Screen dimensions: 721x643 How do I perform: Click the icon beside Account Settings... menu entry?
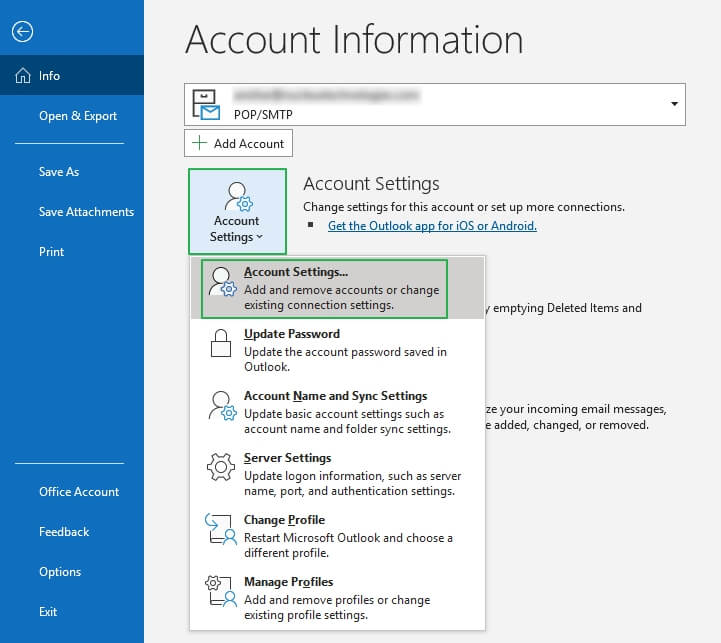click(x=223, y=282)
